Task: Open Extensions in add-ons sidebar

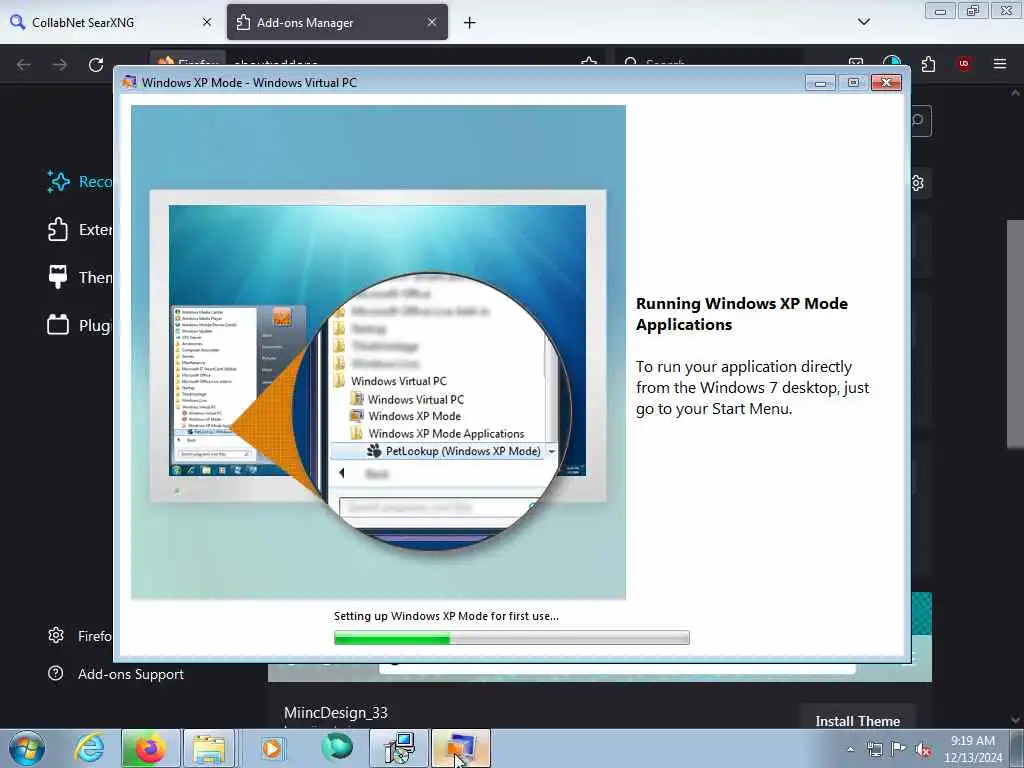Action: tap(80, 230)
